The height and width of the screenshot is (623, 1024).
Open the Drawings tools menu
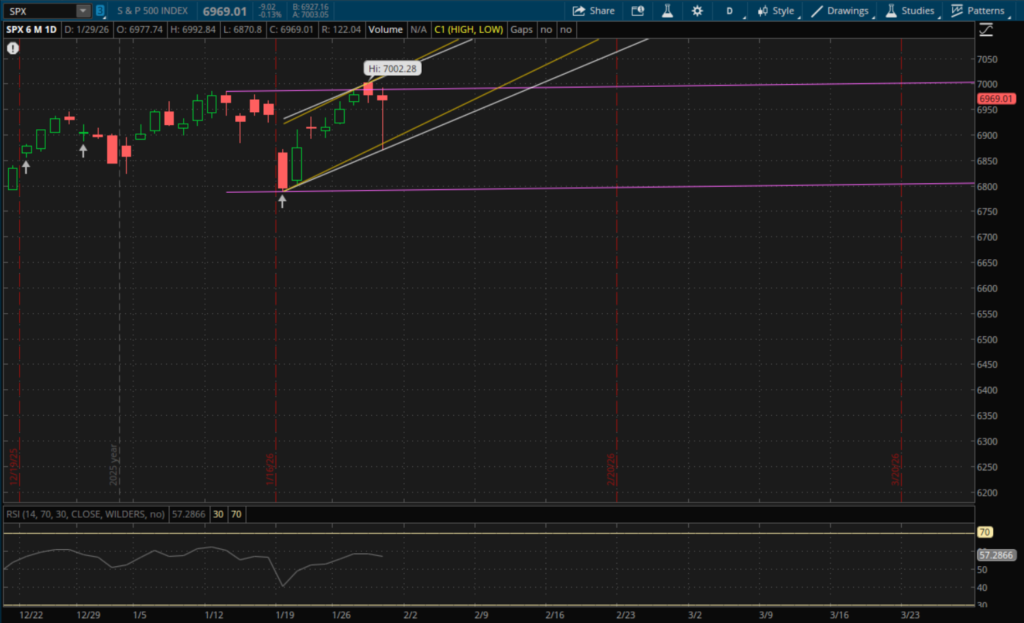tap(840, 11)
